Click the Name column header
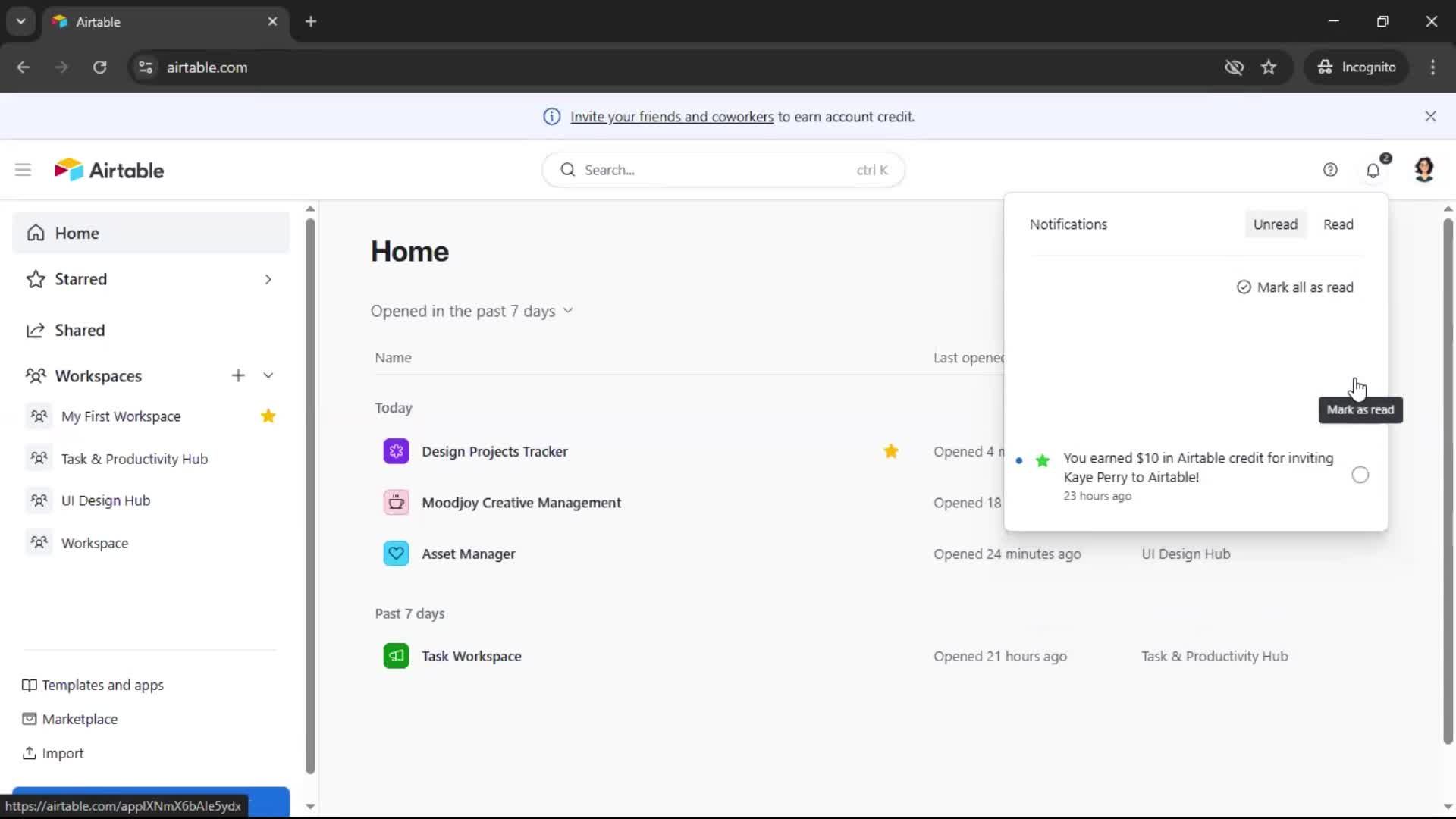The height and width of the screenshot is (819, 1456). [x=393, y=358]
